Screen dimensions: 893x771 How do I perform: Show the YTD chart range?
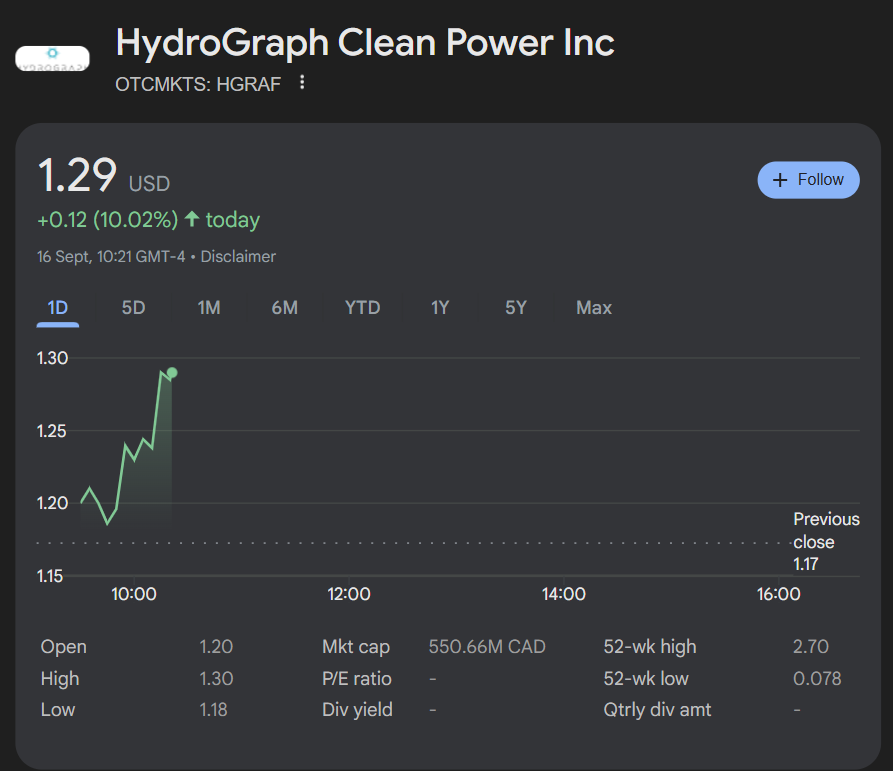pyautogui.click(x=362, y=308)
